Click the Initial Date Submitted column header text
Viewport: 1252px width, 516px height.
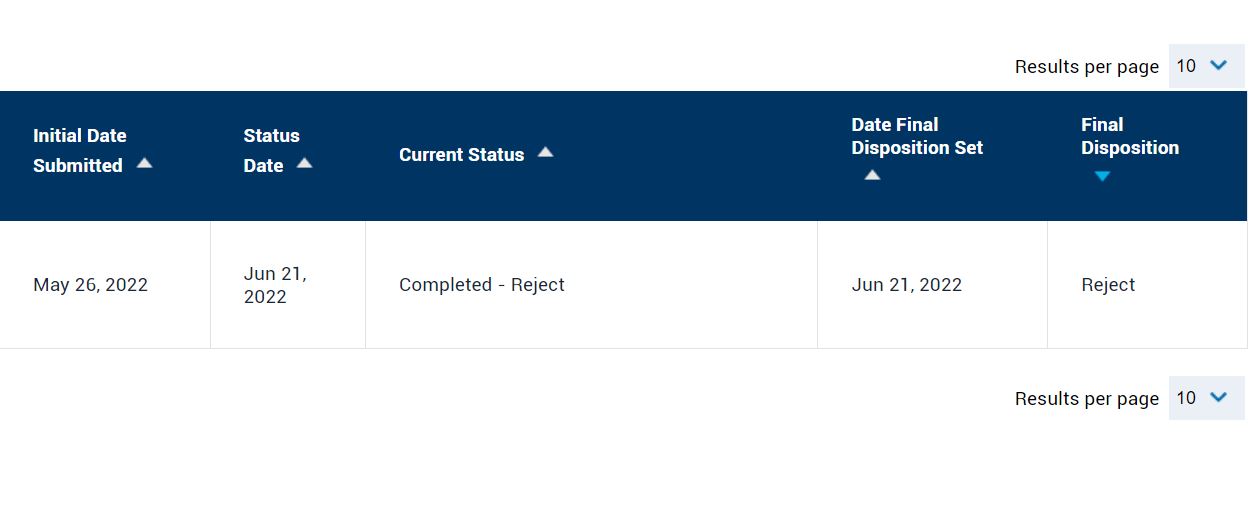coord(80,150)
